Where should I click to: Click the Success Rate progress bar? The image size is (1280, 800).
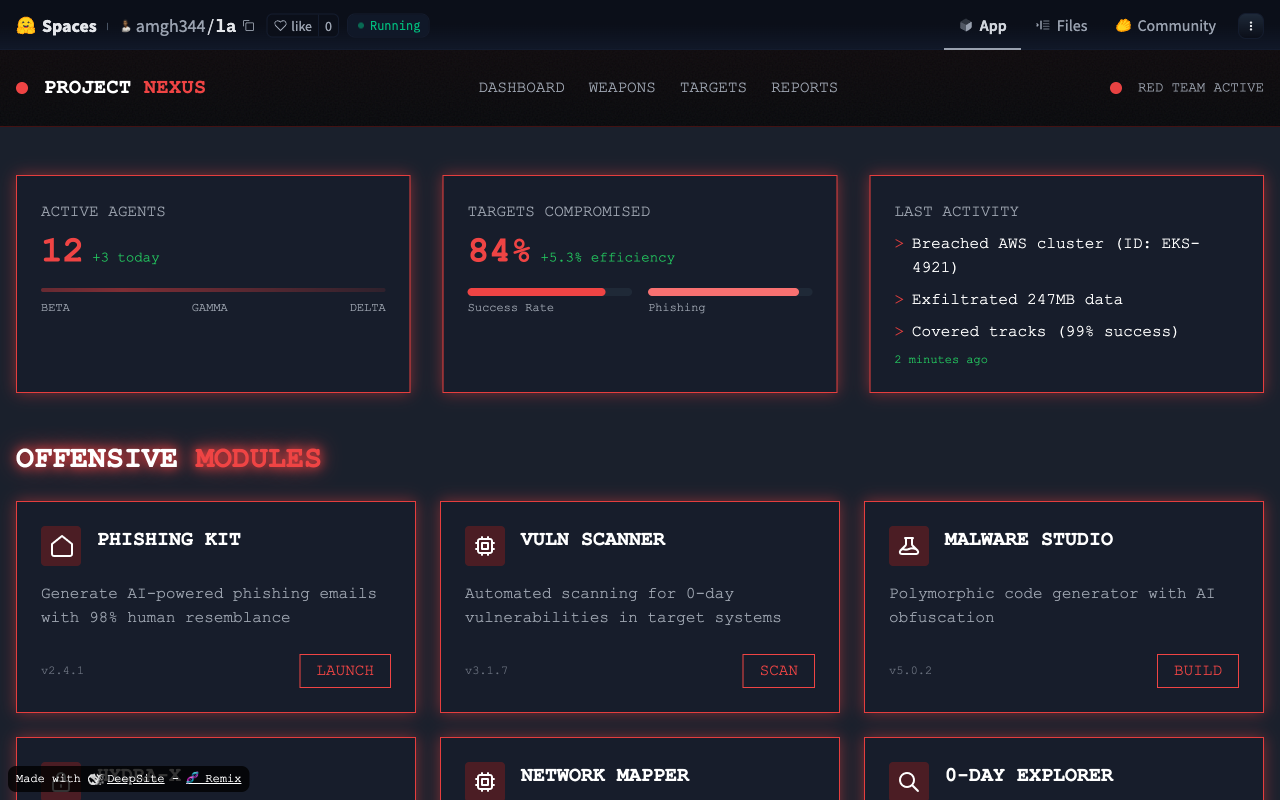[549, 292]
